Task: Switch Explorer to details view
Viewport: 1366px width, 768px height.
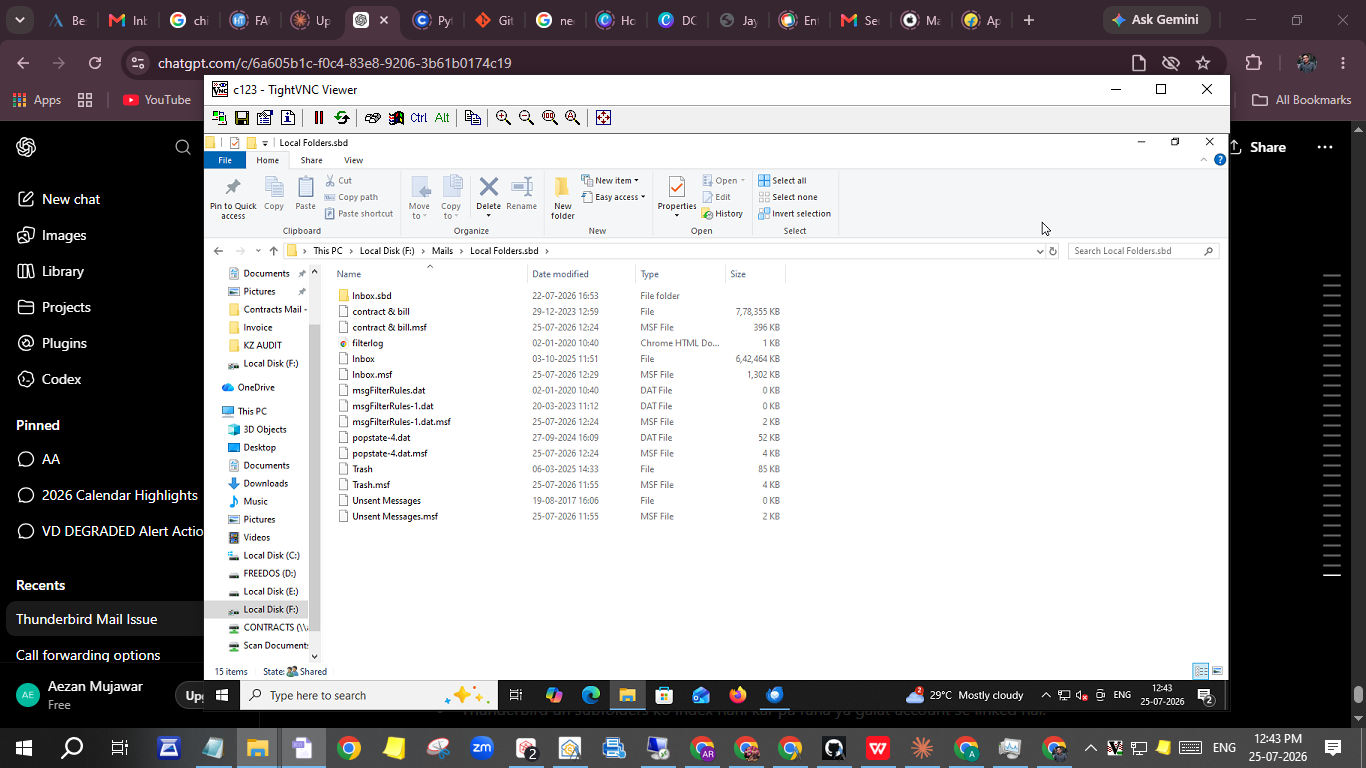Action: pyautogui.click(x=1201, y=671)
